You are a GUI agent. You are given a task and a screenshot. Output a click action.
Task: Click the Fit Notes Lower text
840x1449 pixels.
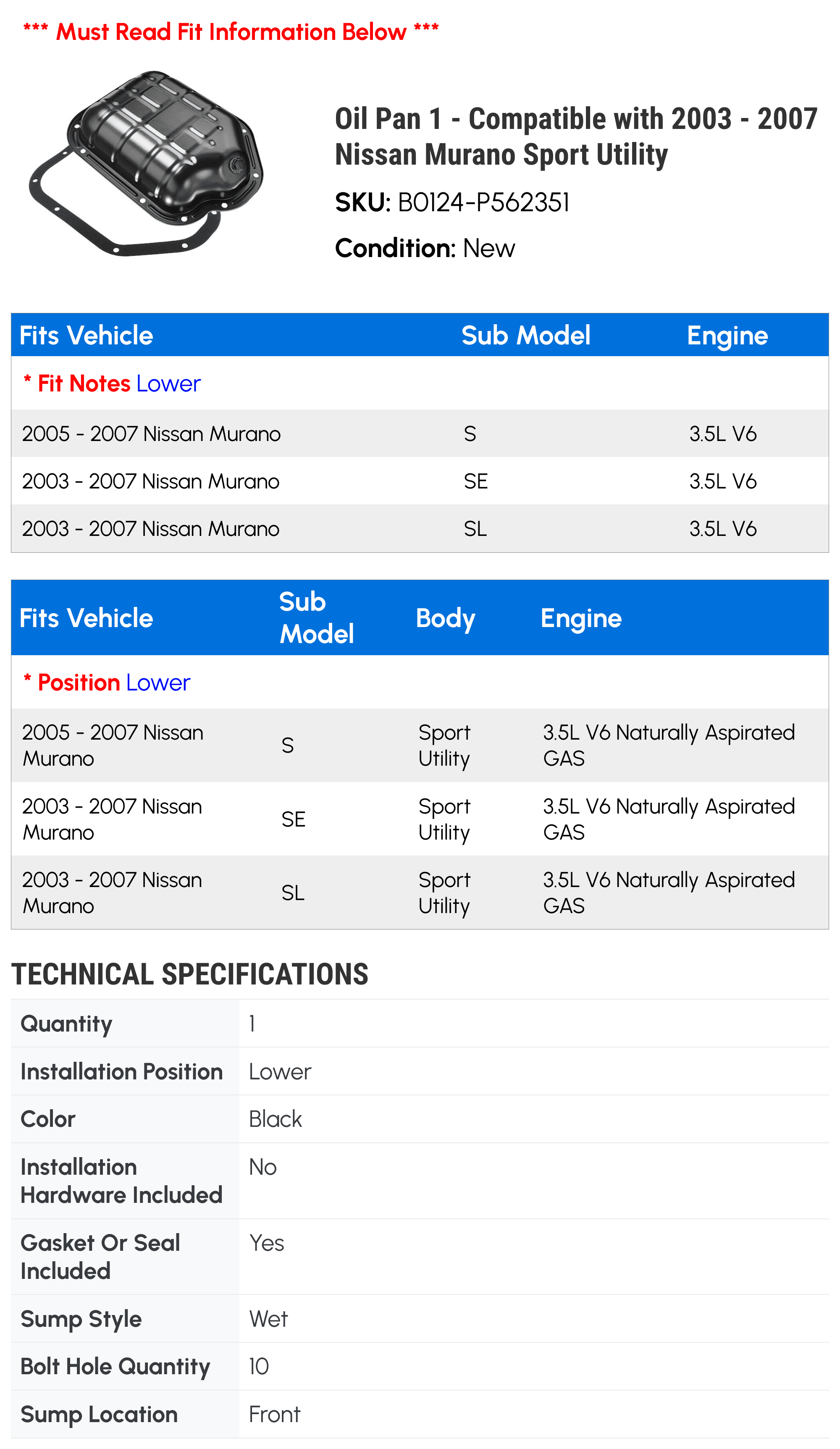coord(112,383)
